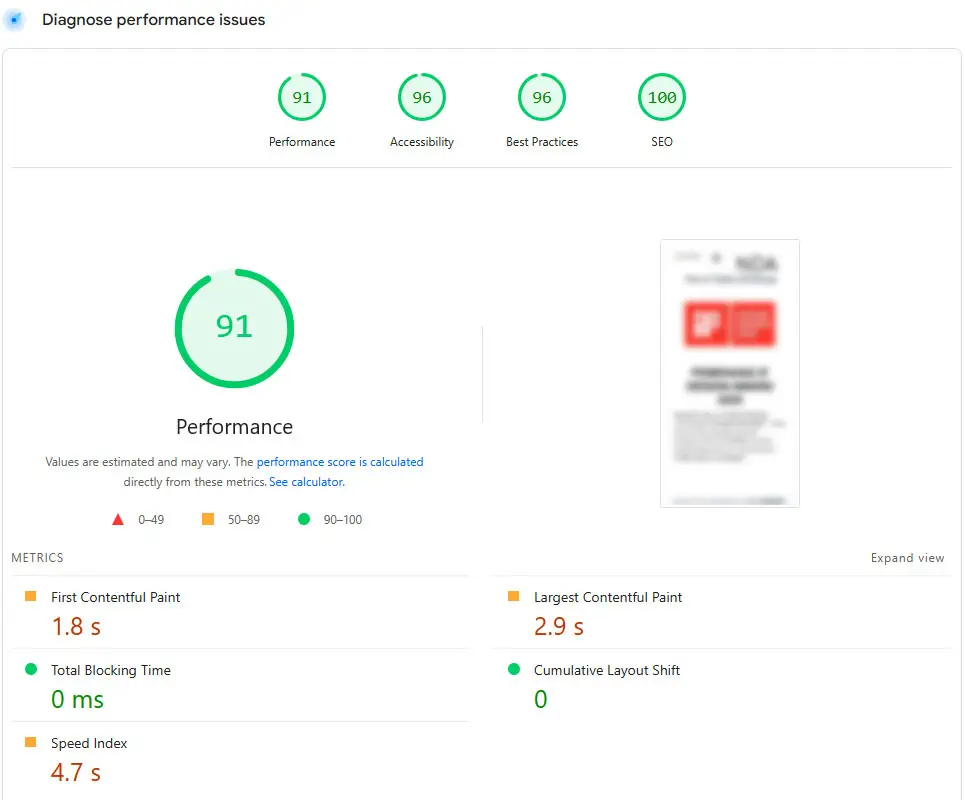Screen dimensions: 965x800
Task: Select the 50–89 orange legend marker
Action: tap(208, 518)
